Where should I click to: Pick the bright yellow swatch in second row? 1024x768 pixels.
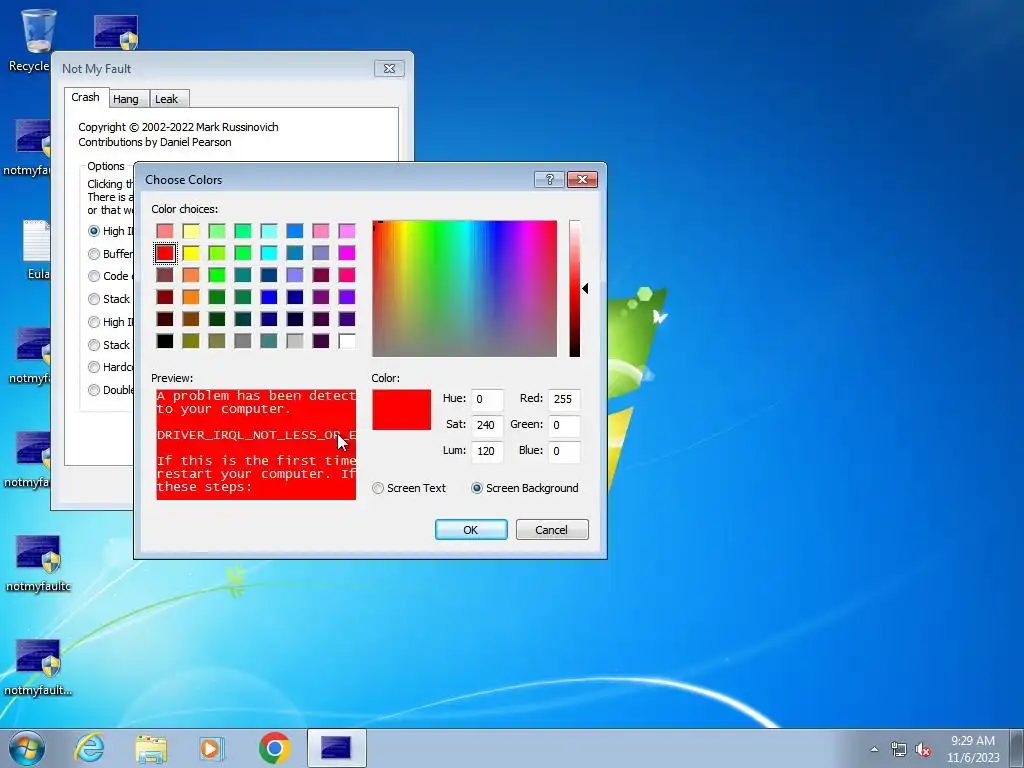point(191,253)
